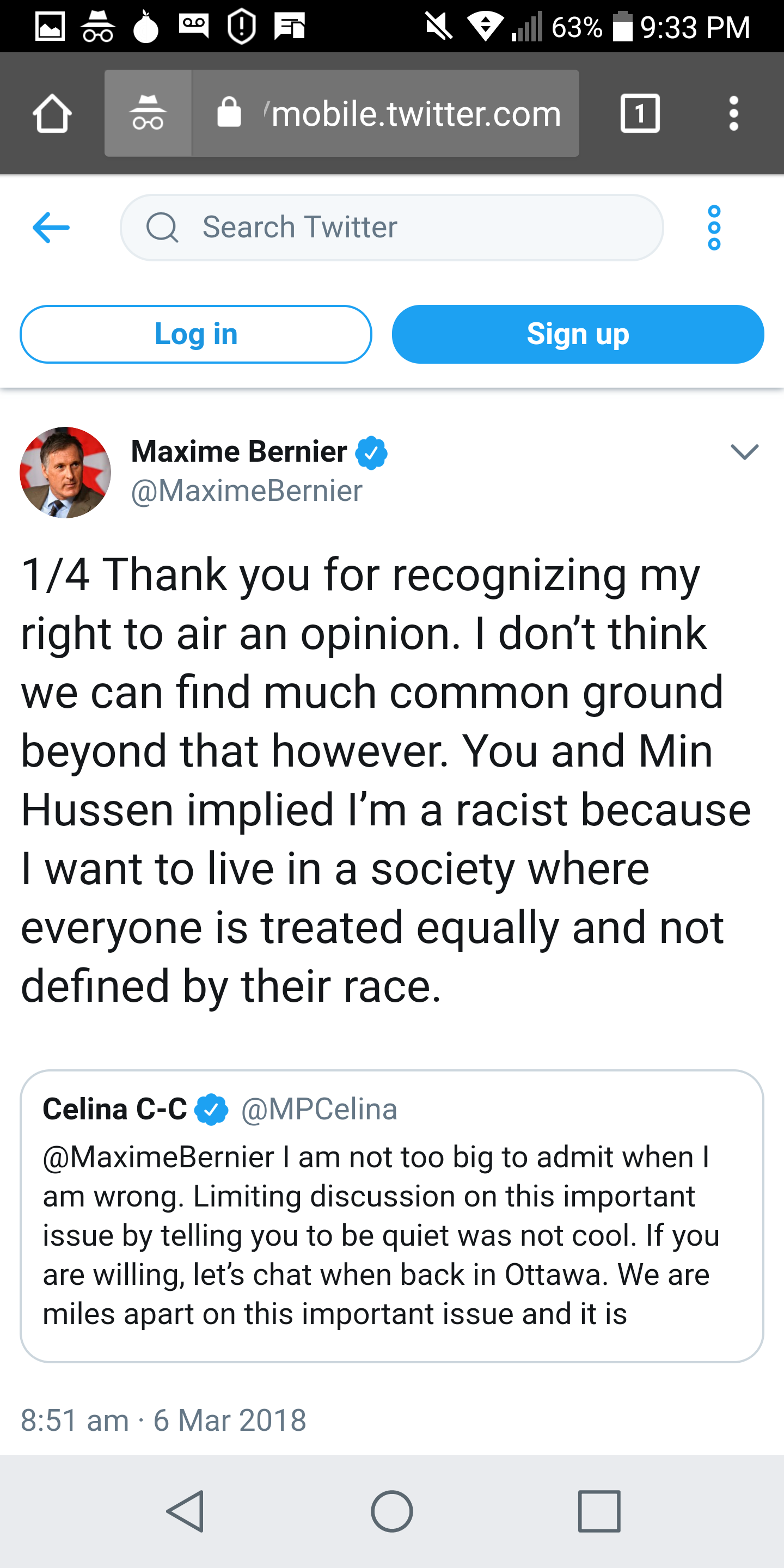Viewport: 784px width, 1568px height.
Task: Tap the magnifier icon in search box
Action: 162,228
